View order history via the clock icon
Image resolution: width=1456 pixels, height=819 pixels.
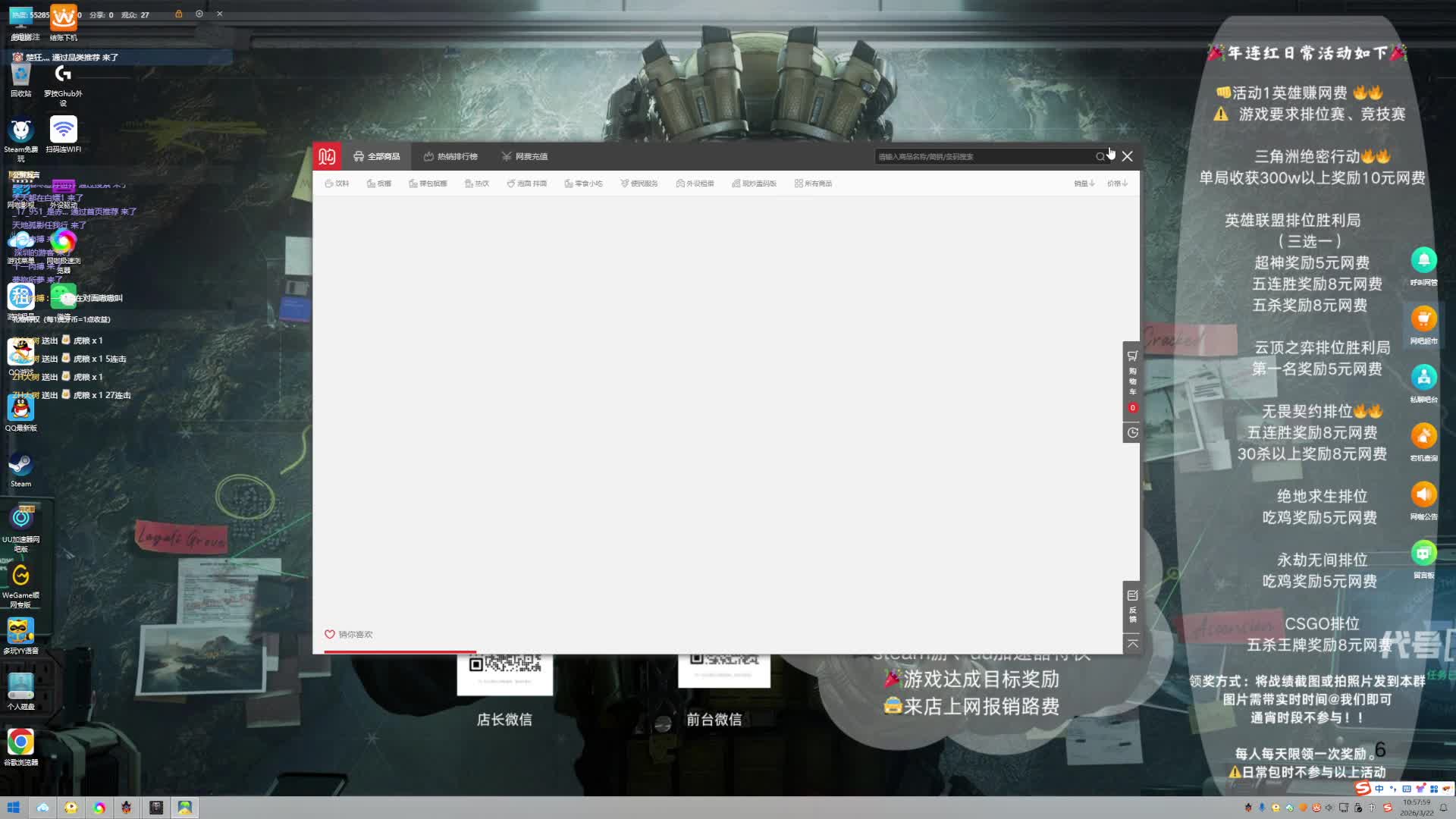tap(1131, 432)
